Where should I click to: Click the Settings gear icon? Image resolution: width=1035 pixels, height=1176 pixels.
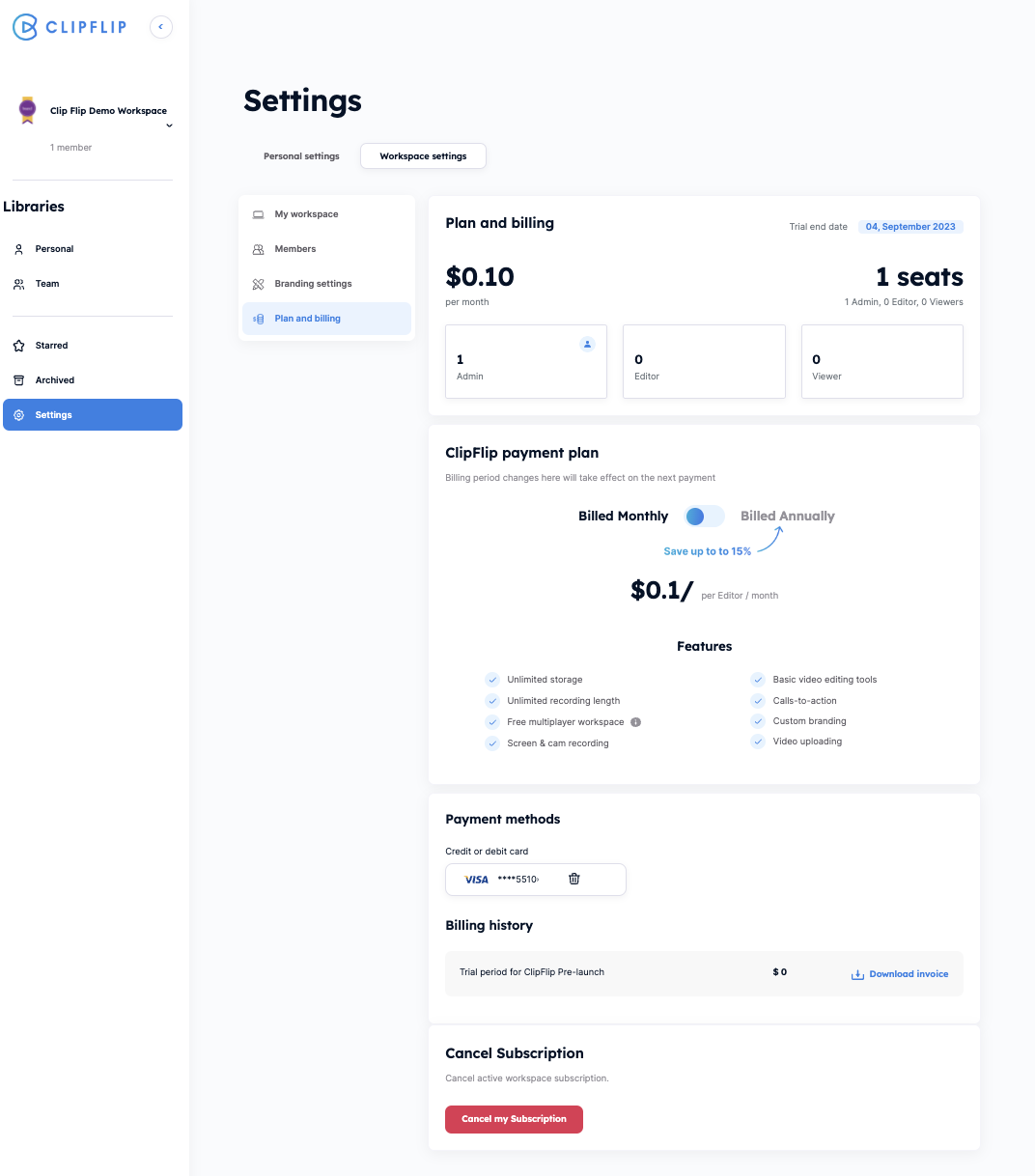[18, 415]
